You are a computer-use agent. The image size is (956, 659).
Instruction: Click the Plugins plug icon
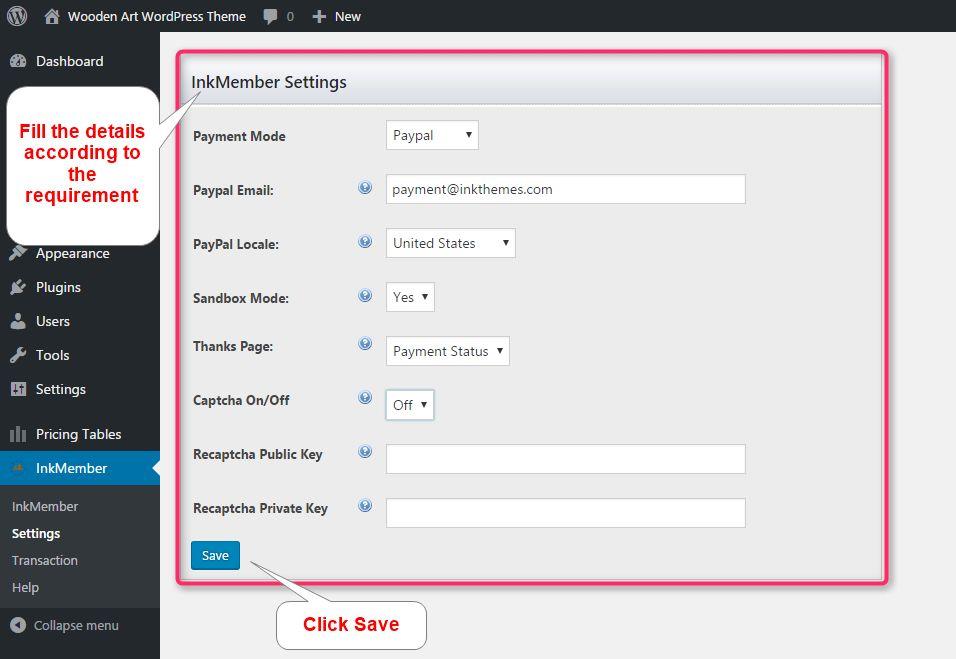click(18, 287)
